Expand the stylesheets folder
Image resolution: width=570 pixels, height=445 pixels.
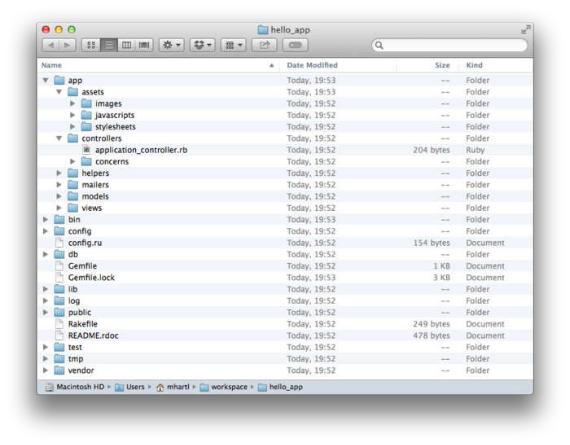[72, 127]
